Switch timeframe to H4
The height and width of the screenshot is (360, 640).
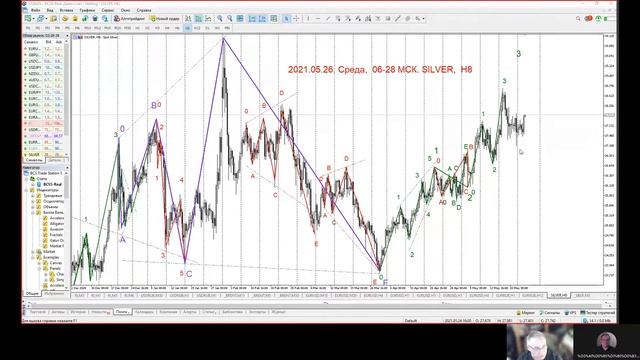point(167,28)
